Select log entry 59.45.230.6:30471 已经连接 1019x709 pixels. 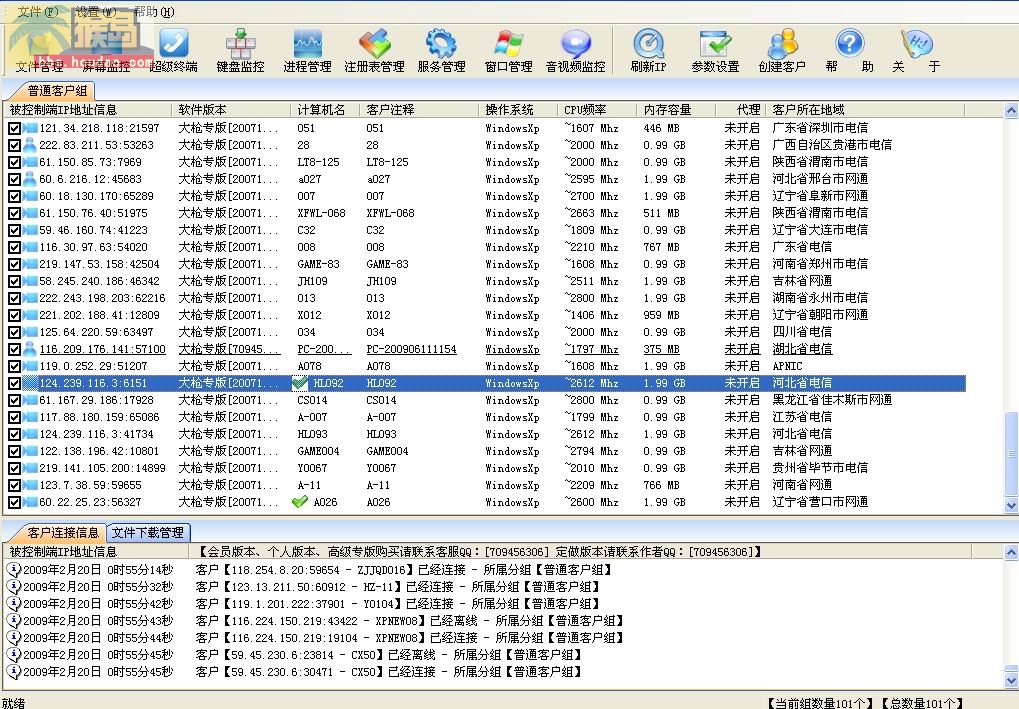[x=387, y=672]
